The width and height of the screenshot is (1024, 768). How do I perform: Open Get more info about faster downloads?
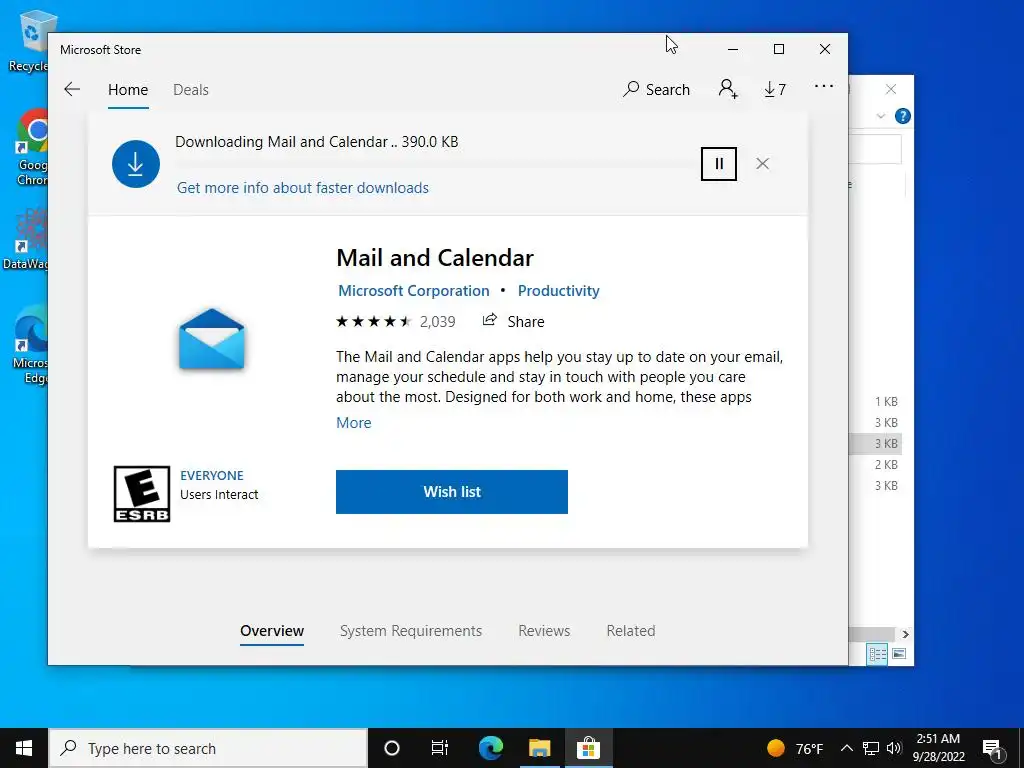pos(303,188)
